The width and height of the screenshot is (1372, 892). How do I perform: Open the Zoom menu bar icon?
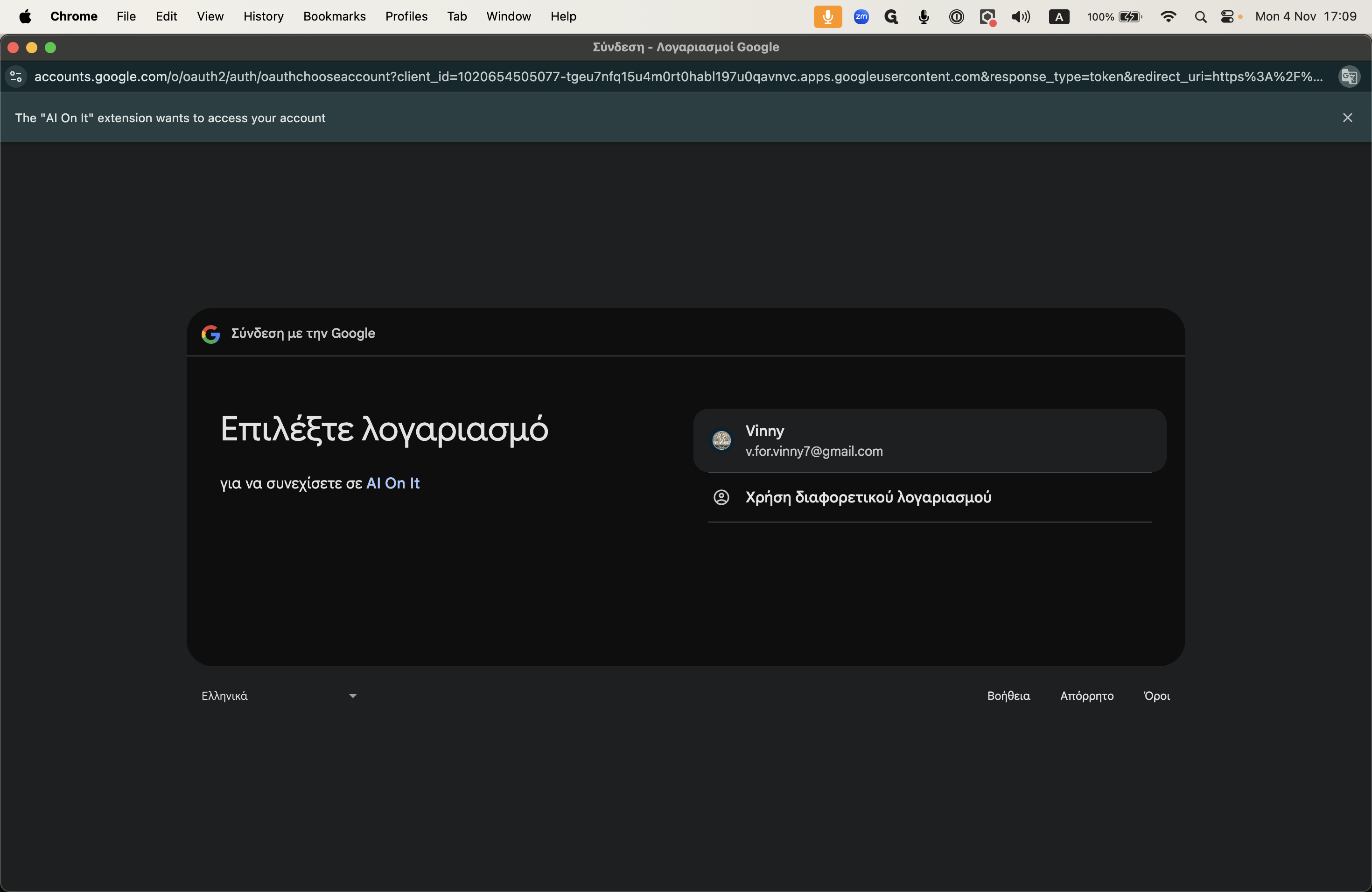(x=861, y=17)
